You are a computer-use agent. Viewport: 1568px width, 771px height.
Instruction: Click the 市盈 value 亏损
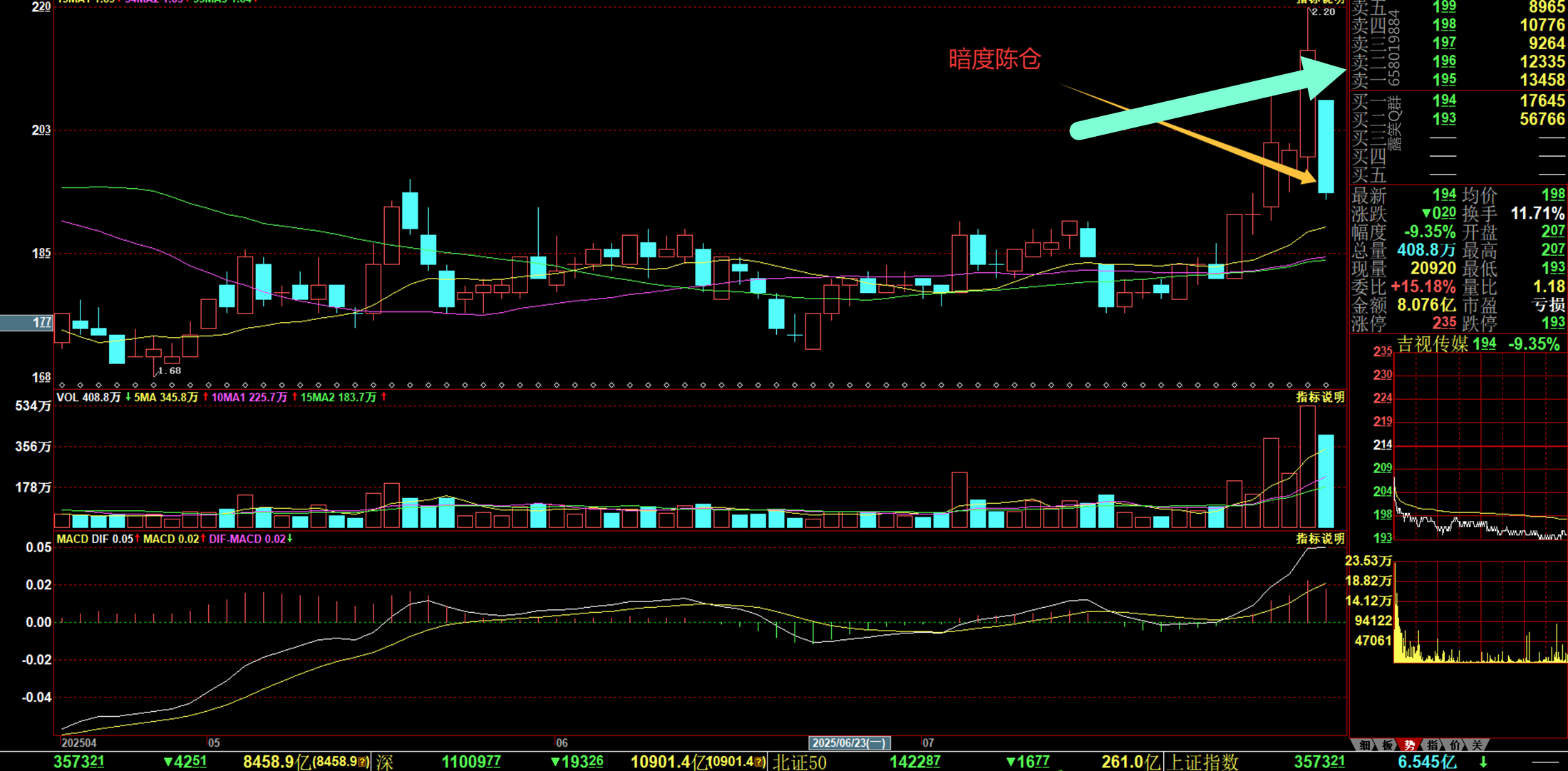(x=1549, y=305)
